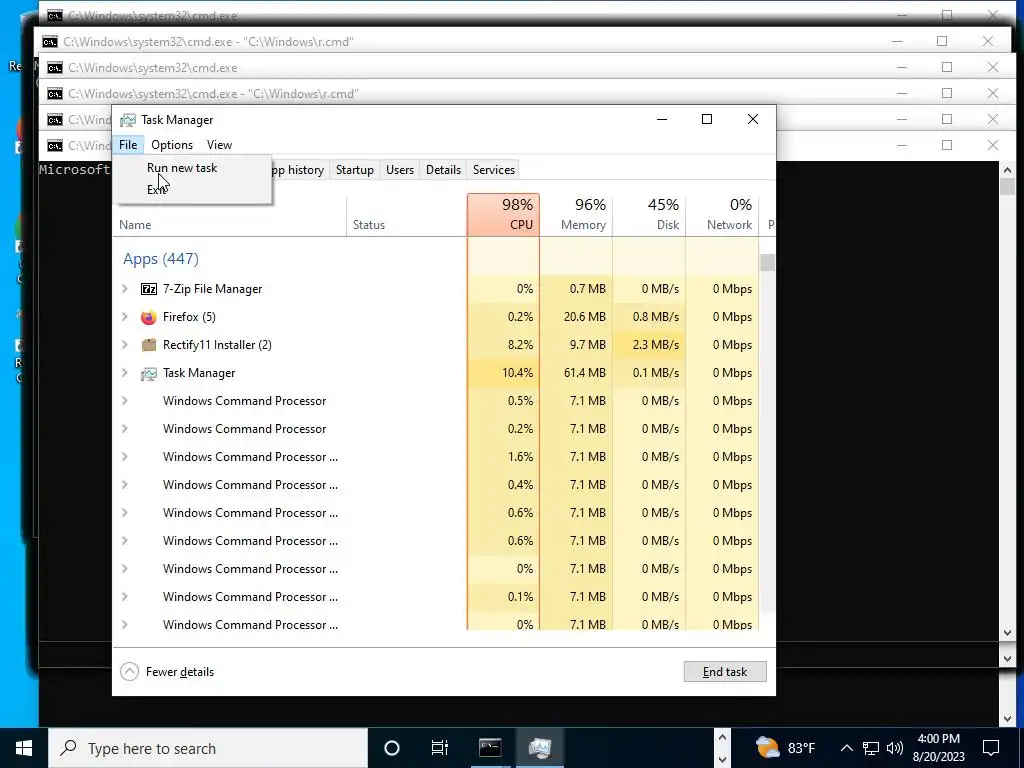Open Task View on the taskbar

coord(440,748)
